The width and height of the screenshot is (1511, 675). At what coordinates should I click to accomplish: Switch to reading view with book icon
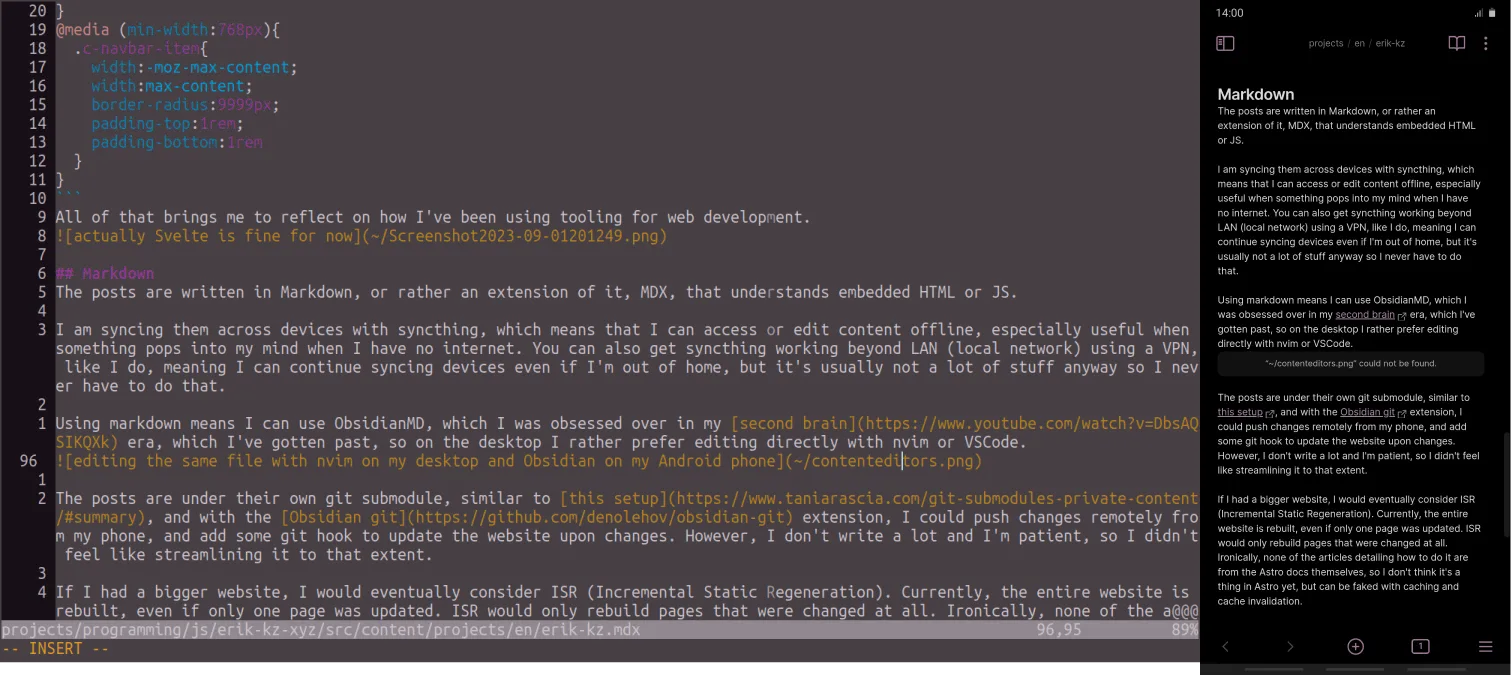tap(1456, 43)
